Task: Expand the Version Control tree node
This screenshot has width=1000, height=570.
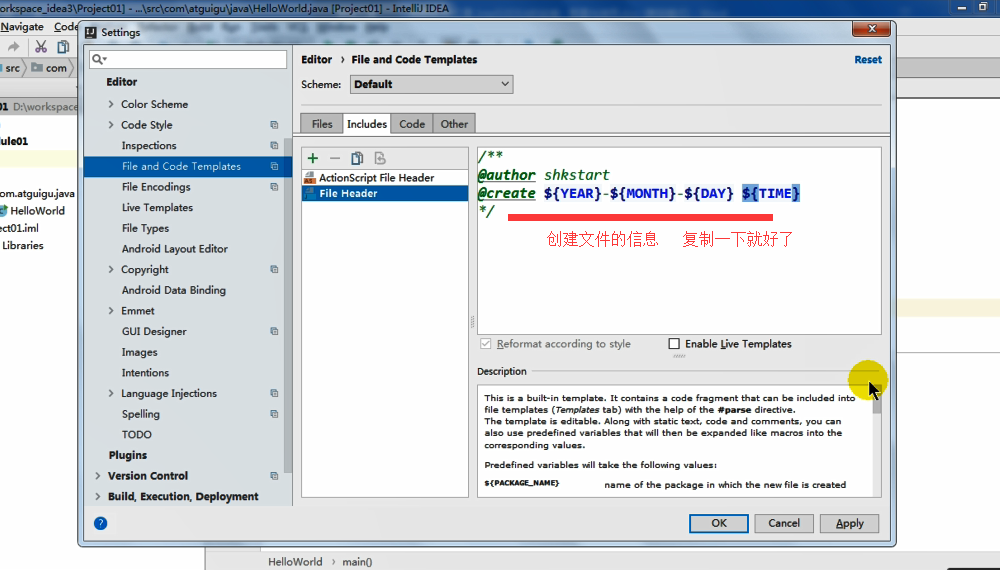Action: (98, 476)
